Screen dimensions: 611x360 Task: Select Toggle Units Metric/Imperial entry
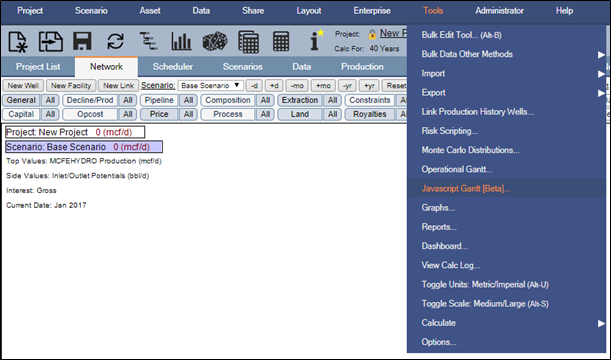(507, 284)
